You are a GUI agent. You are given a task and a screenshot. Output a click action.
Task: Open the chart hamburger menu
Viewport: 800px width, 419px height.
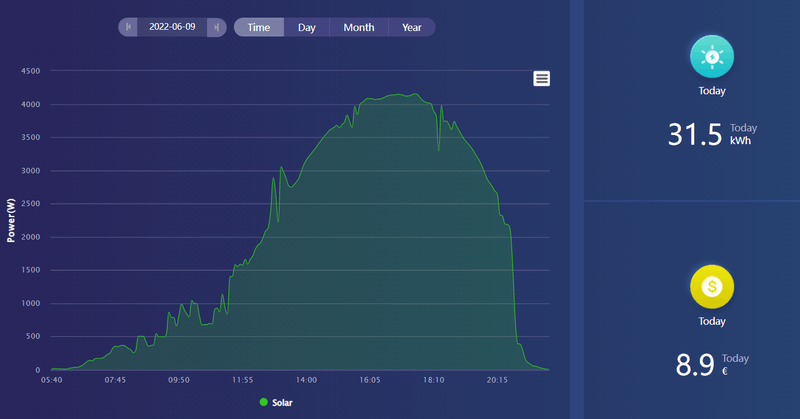[541, 79]
